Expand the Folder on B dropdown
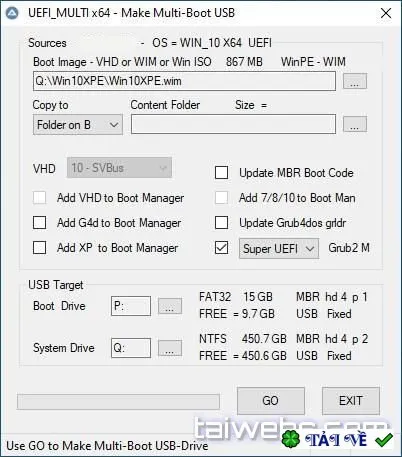 tap(78, 125)
